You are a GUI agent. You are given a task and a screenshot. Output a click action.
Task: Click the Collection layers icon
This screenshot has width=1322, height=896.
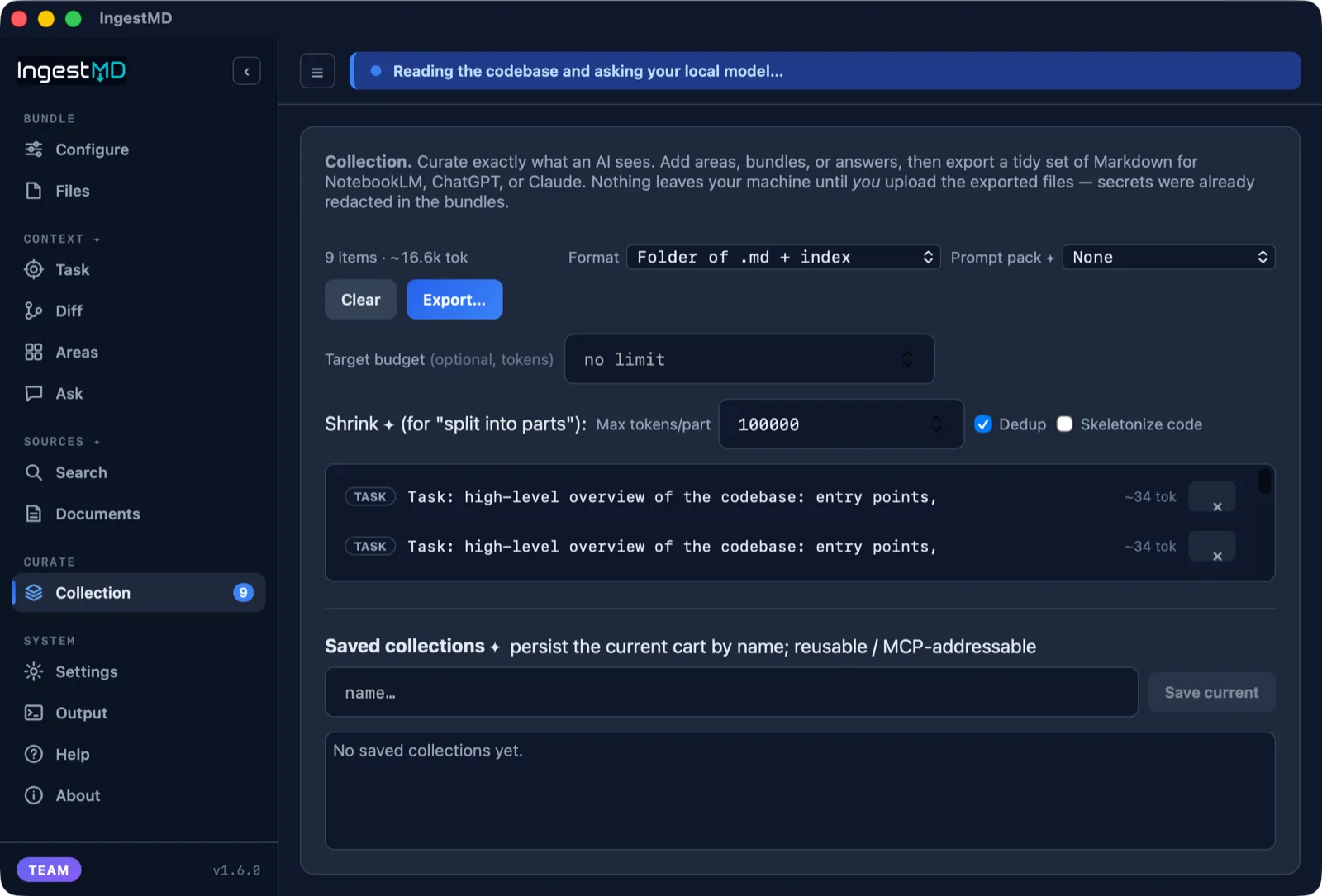(x=34, y=593)
